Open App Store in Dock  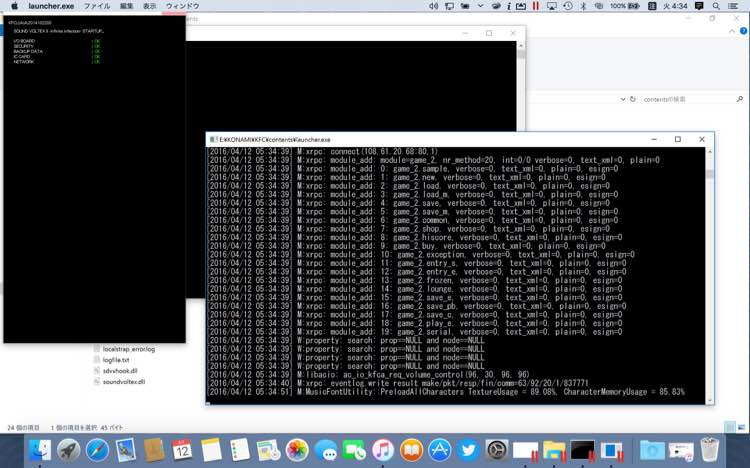[440, 450]
